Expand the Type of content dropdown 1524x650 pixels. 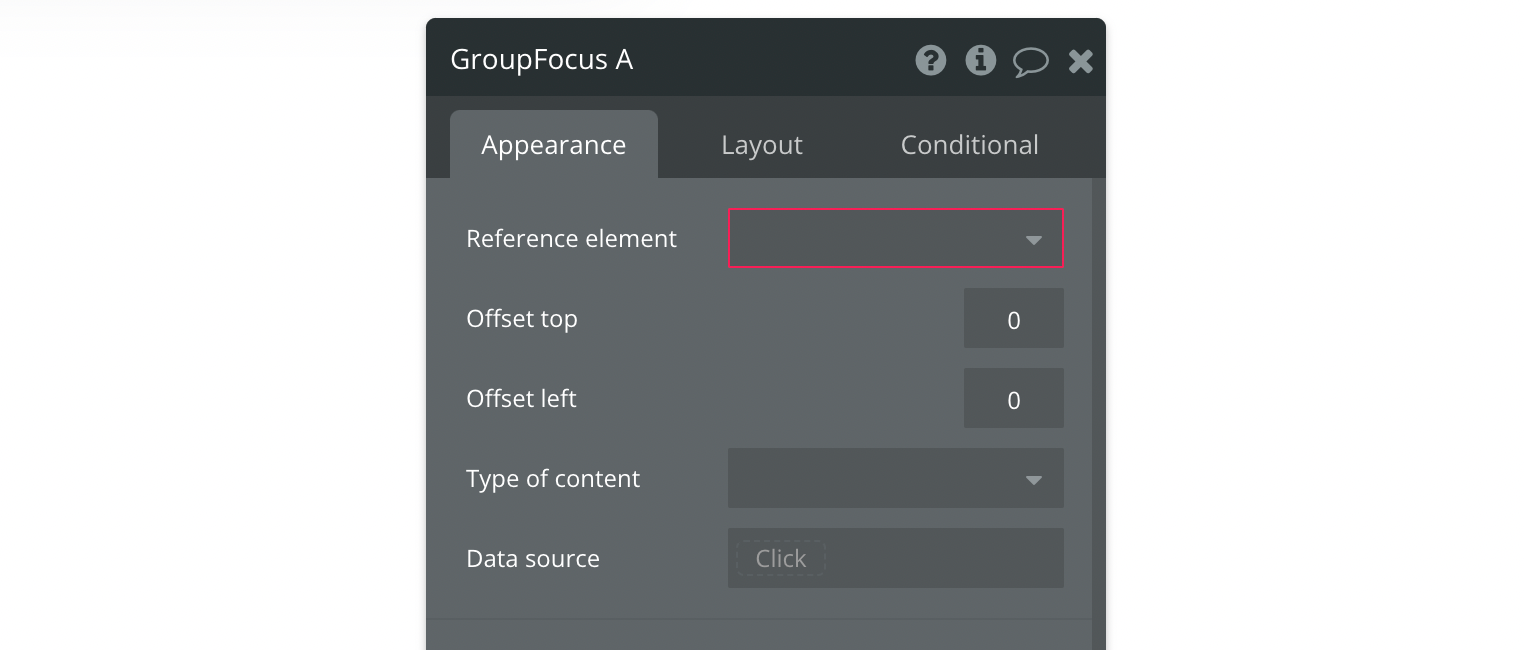[896, 478]
